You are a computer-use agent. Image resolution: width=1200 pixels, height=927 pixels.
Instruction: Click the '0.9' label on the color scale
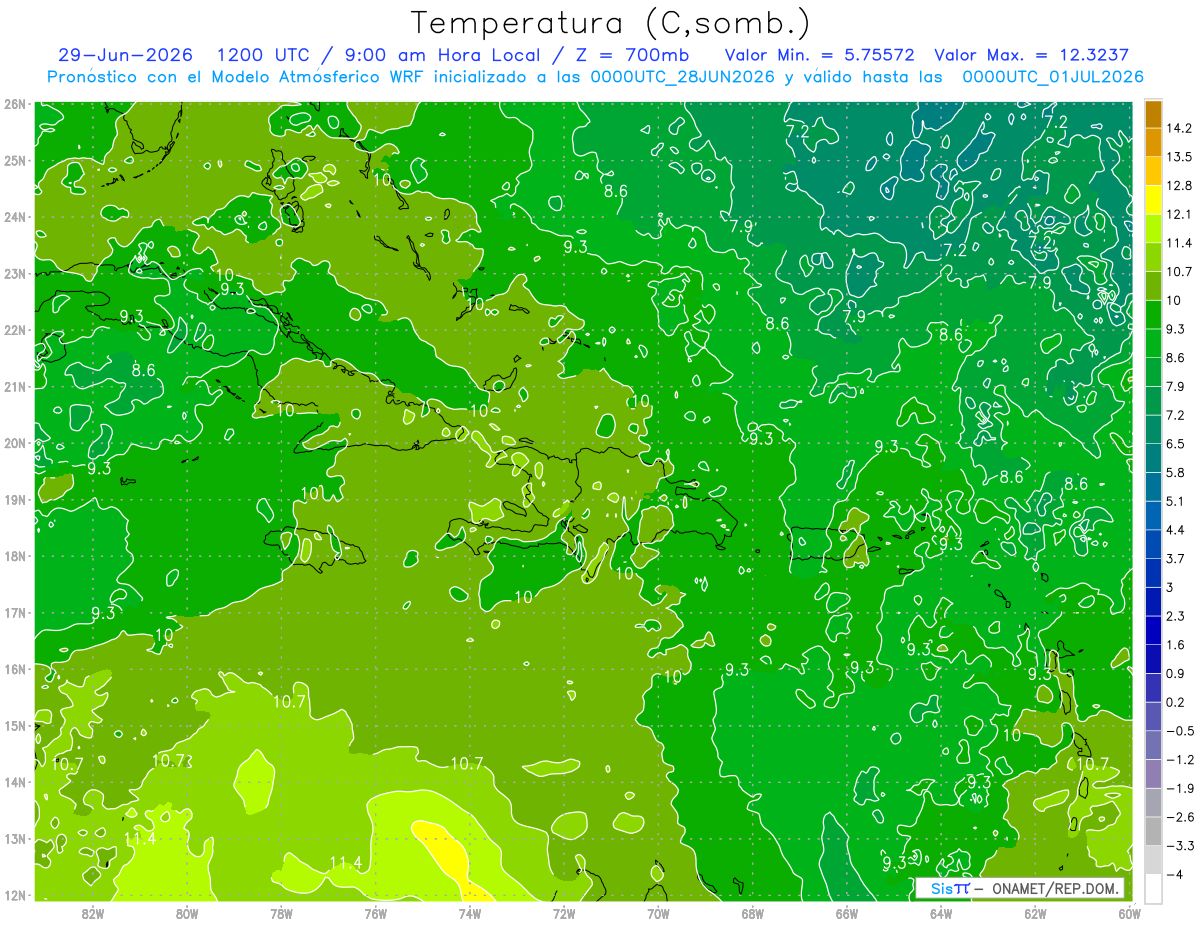pyautogui.click(x=1177, y=673)
